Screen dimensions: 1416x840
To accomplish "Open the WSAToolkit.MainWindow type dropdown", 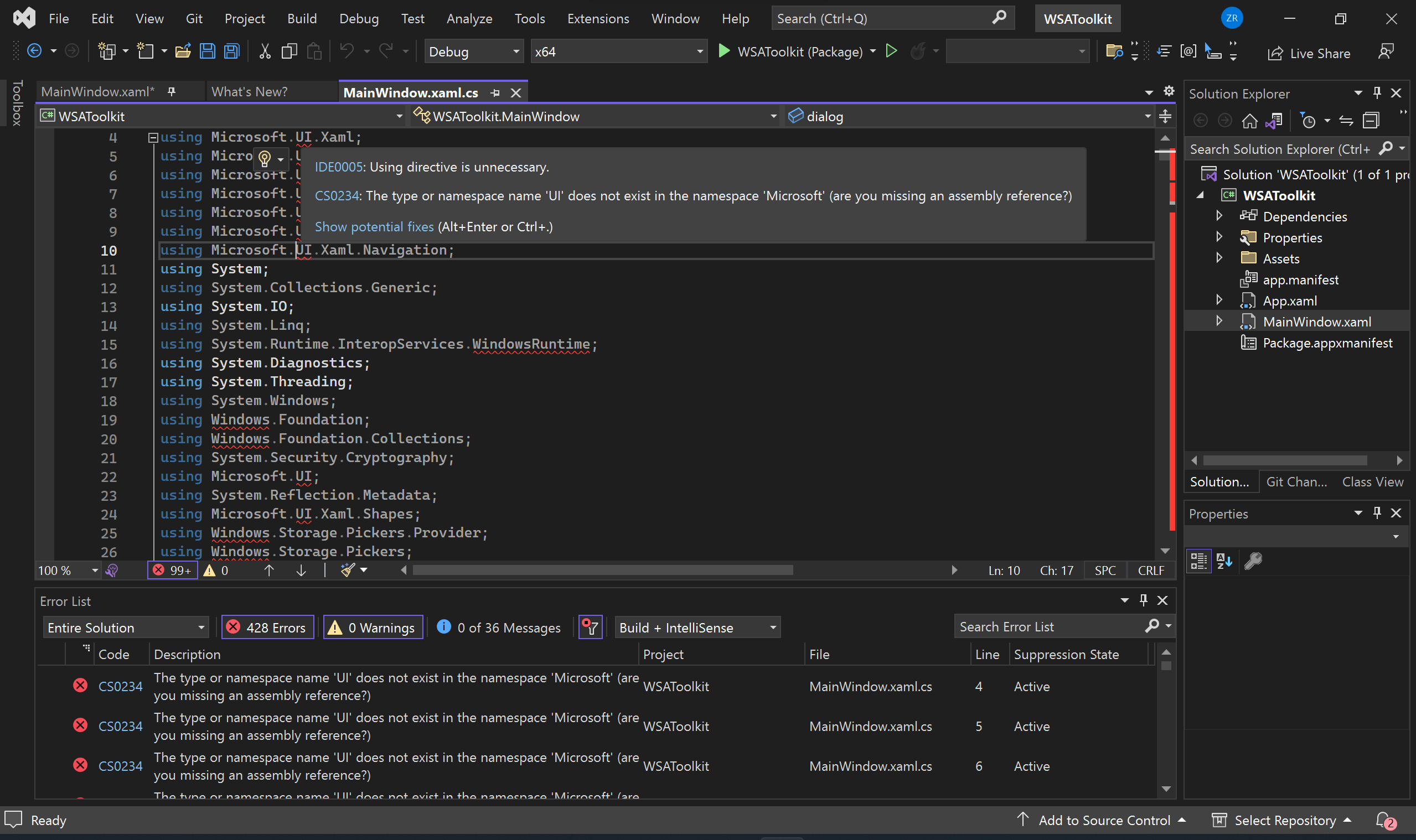I will tap(595, 116).
